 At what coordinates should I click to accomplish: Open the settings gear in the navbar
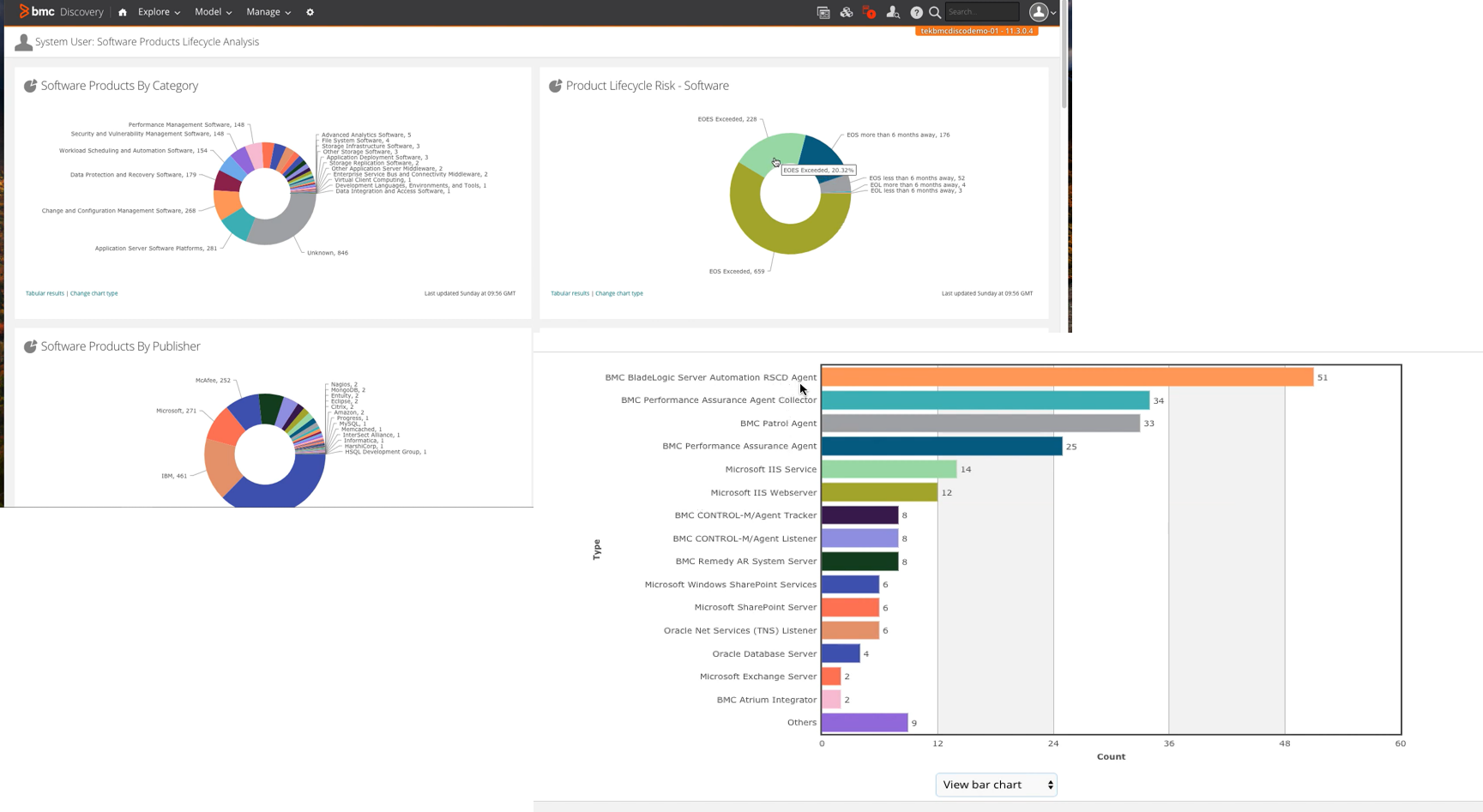point(310,12)
